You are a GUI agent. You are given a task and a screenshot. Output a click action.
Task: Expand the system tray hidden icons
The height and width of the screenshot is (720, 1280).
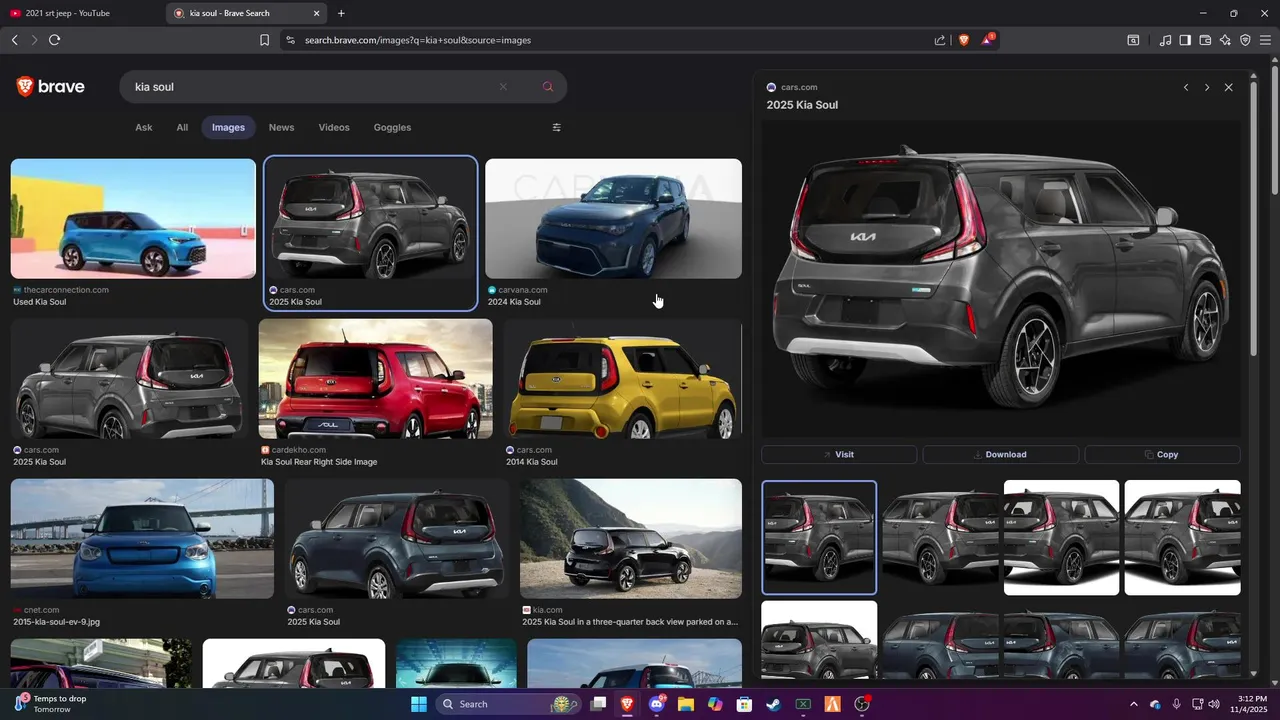(x=1133, y=704)
